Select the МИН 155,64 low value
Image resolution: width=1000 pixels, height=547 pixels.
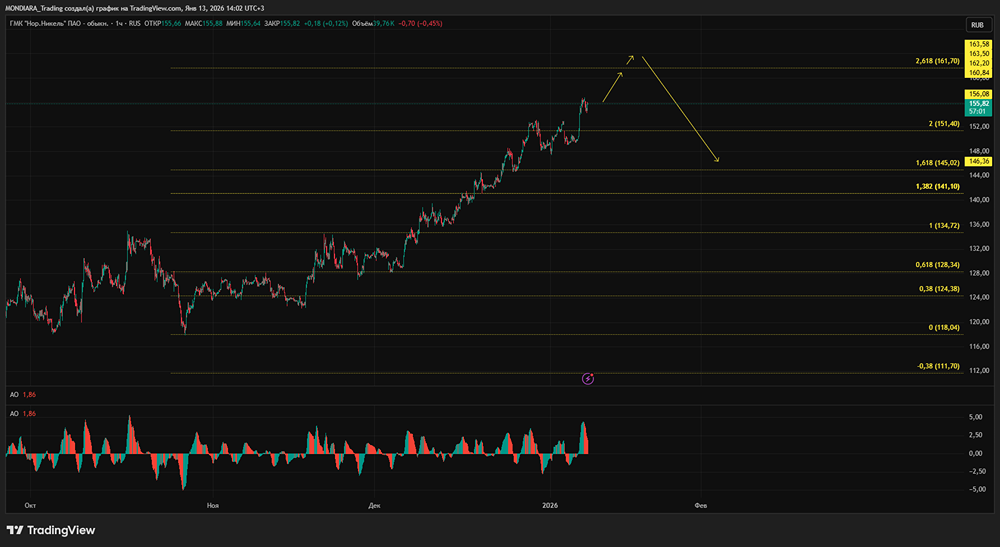(243, 24)
